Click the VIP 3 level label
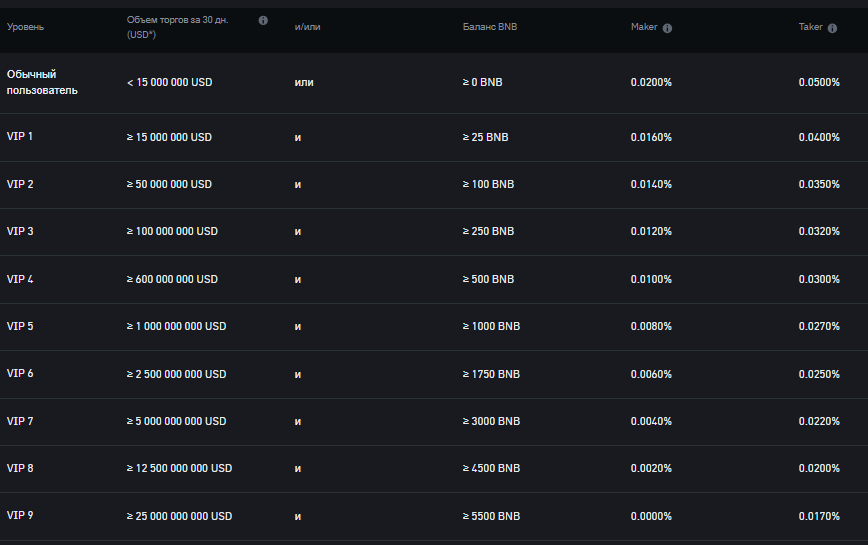The image size is (868, 545). click(20, 231)
